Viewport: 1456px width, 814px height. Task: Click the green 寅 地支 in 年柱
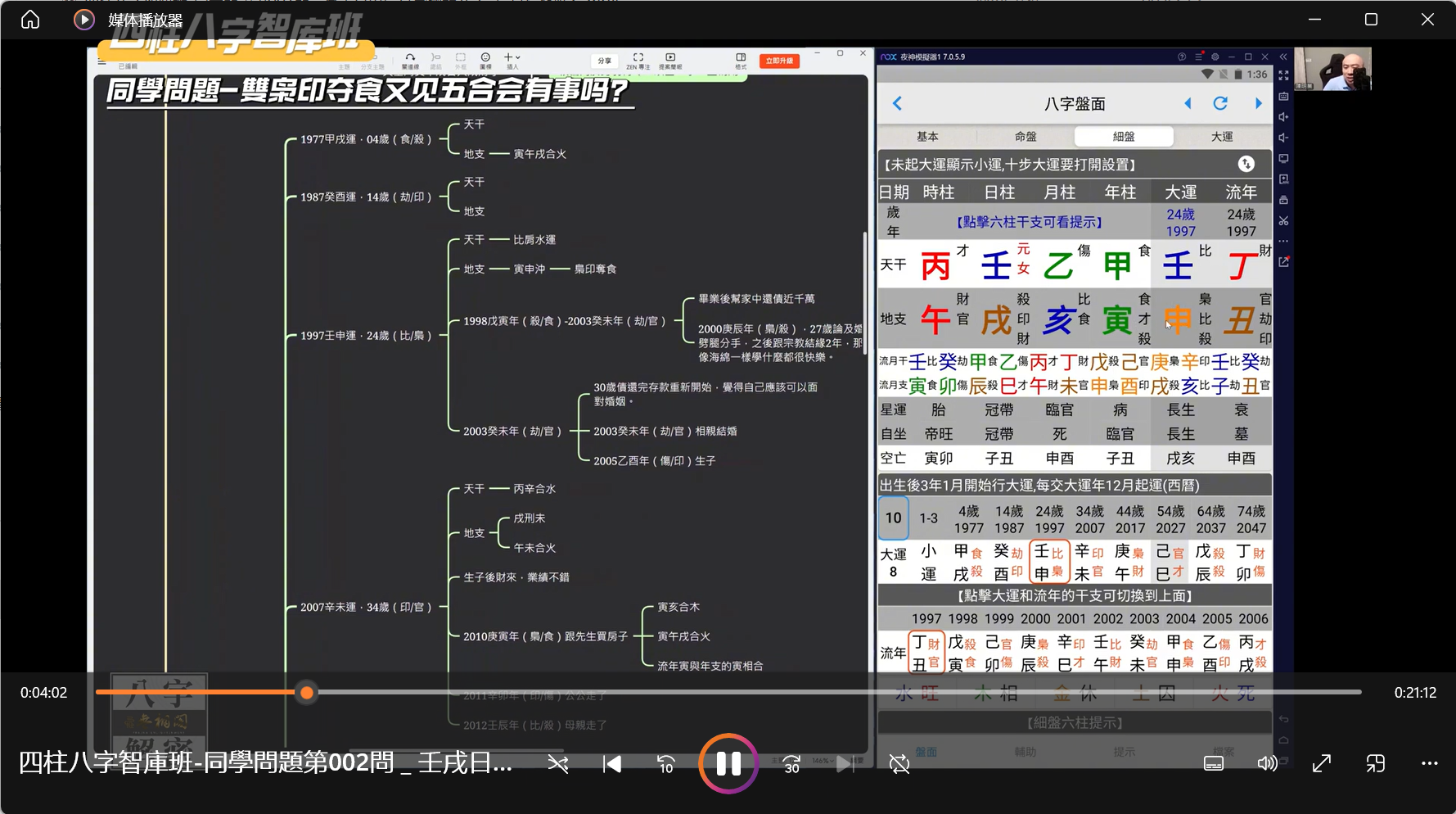(1117, 320)
